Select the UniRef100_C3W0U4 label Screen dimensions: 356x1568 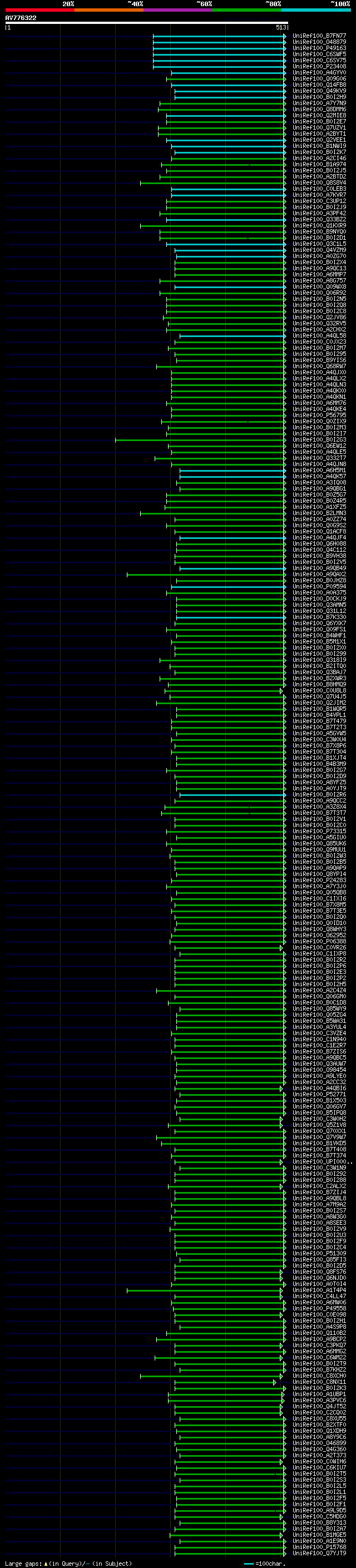tap(319, 740)
